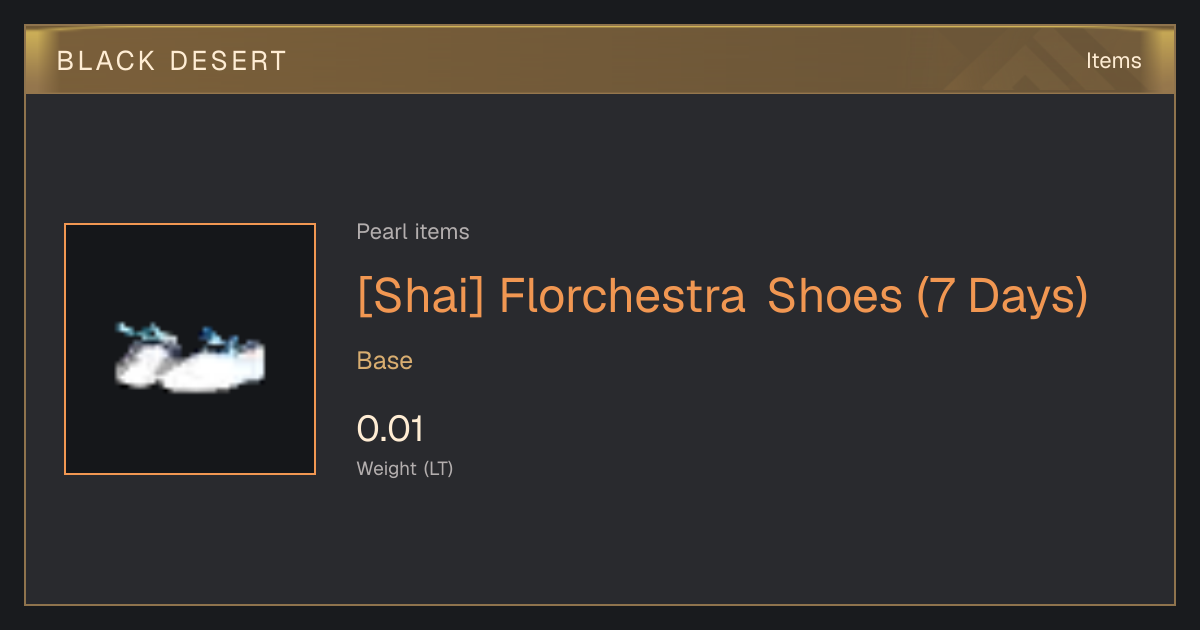Click the word Florchestra in the title

(622, 296)
